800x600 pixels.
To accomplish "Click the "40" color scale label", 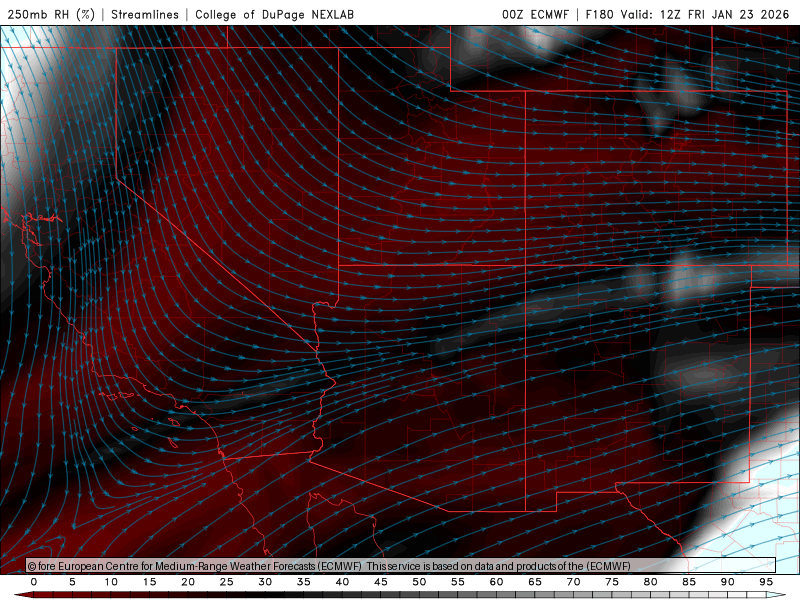I will (x=342, y=582).
